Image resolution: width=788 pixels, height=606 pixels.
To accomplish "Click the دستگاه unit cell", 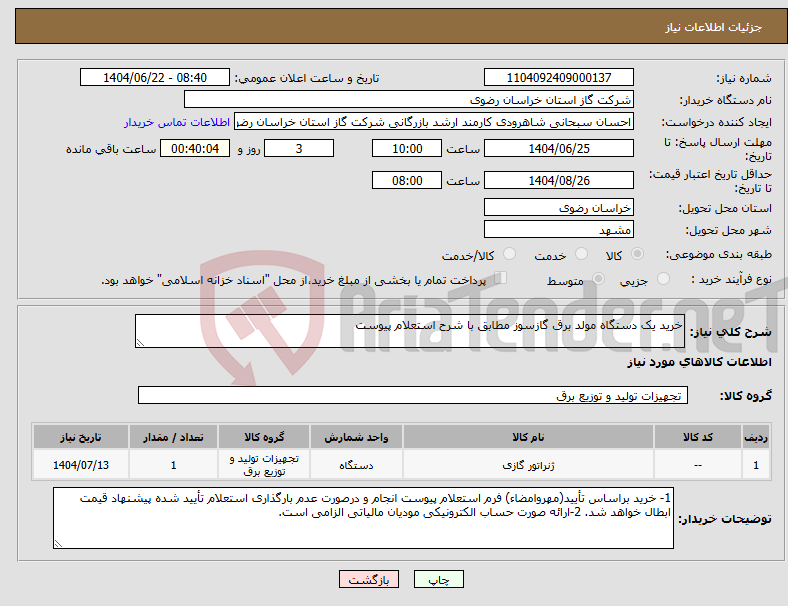I will [356, 465].
